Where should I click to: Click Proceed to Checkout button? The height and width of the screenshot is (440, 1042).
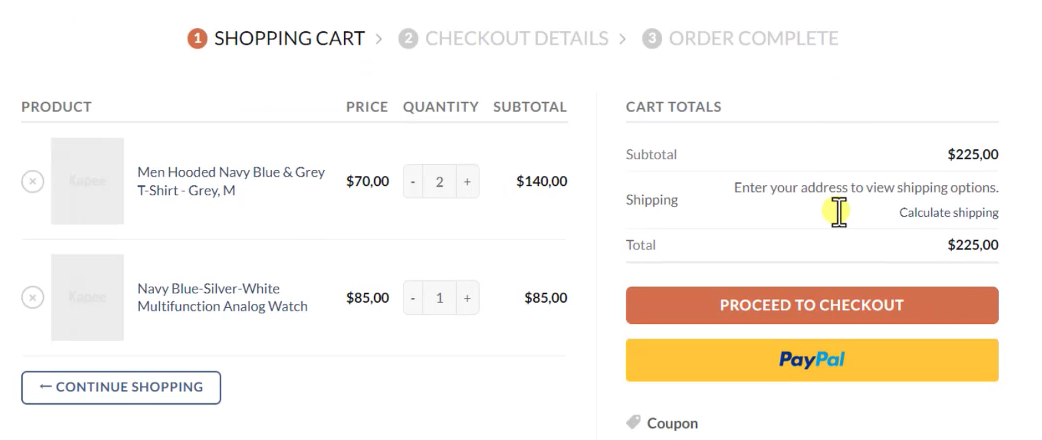click(811, 306)
